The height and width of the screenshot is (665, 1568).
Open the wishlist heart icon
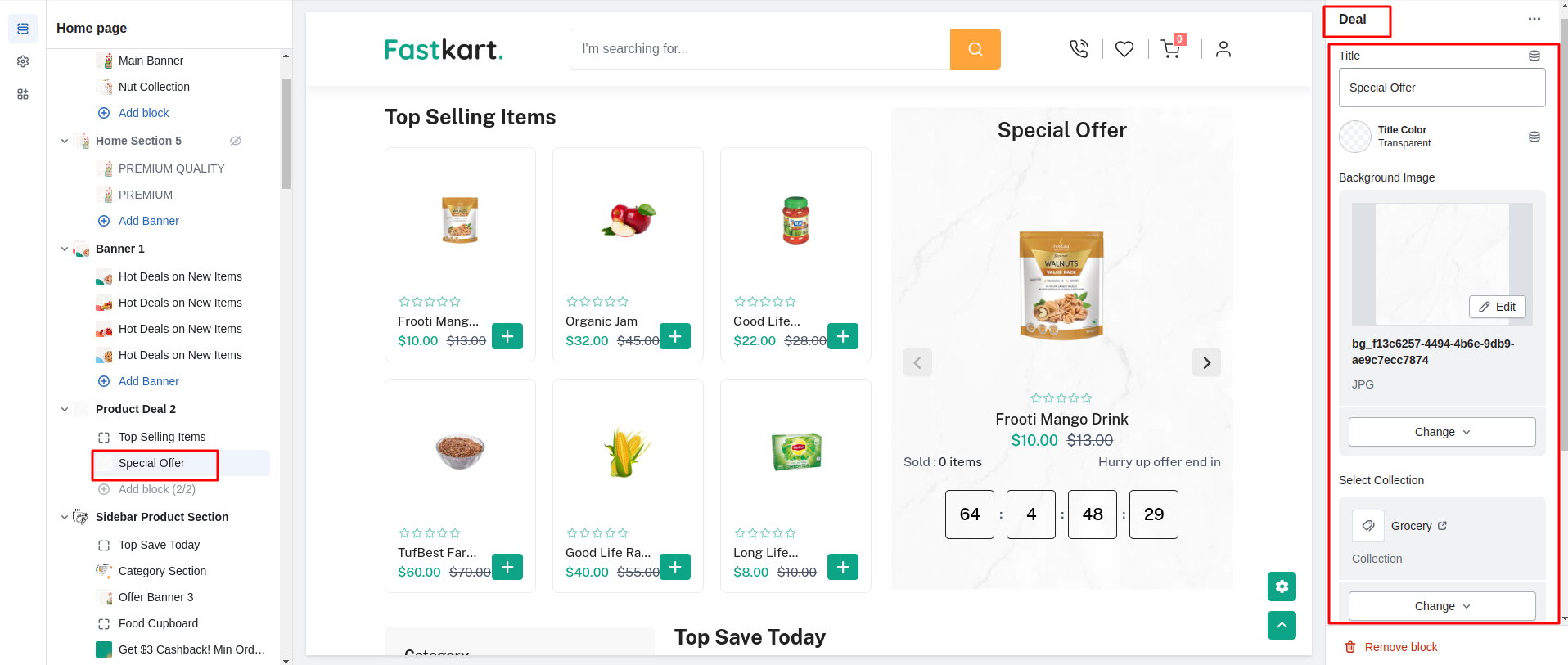click(1124, 49)
